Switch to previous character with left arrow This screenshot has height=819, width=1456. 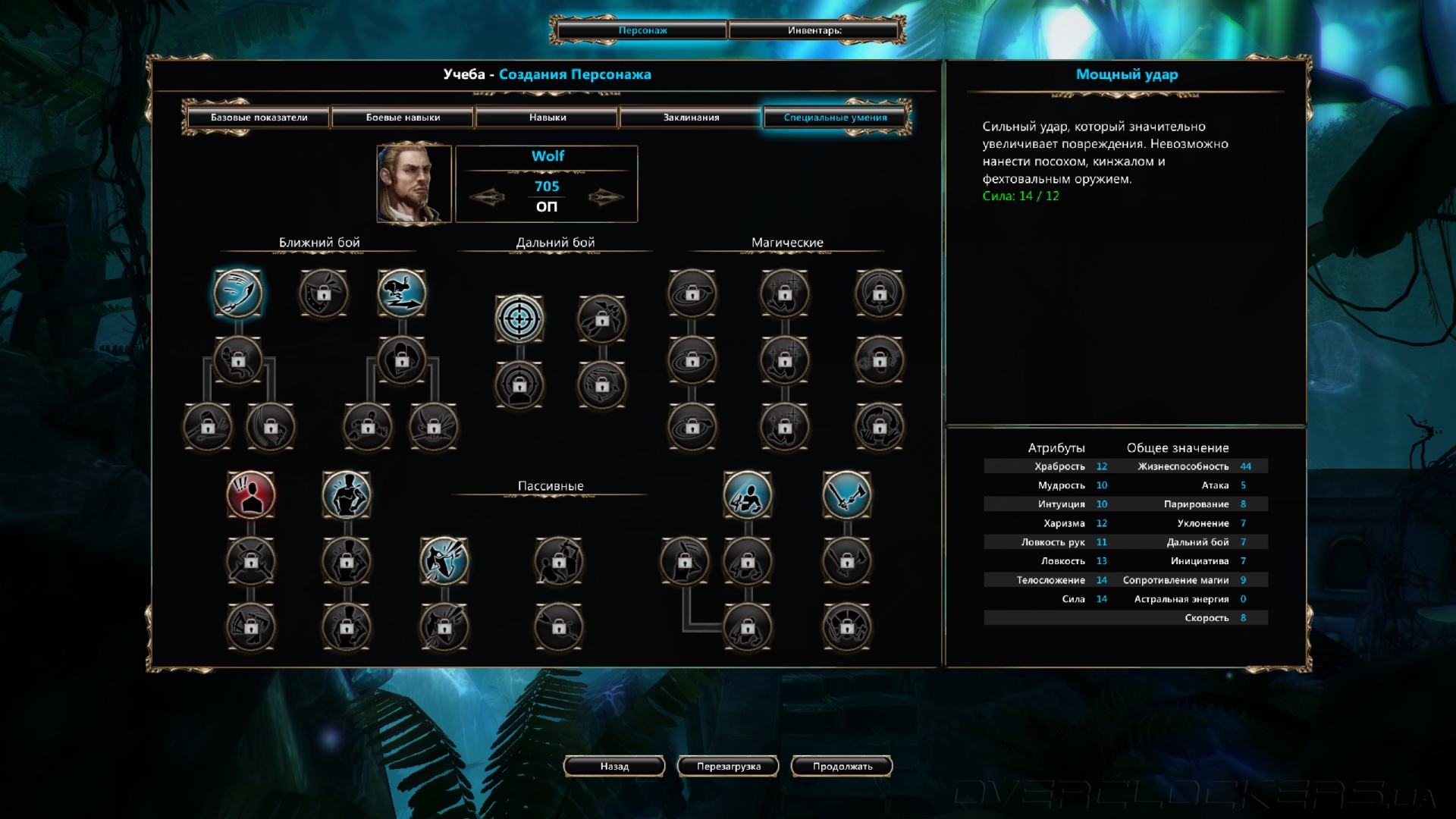pyautogui.click(x=487, y=197)
